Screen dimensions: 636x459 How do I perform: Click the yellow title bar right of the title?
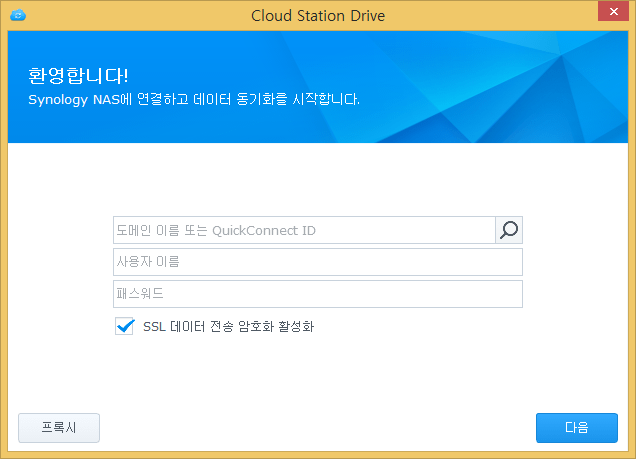pyautogui.click(x=491, y=15)
